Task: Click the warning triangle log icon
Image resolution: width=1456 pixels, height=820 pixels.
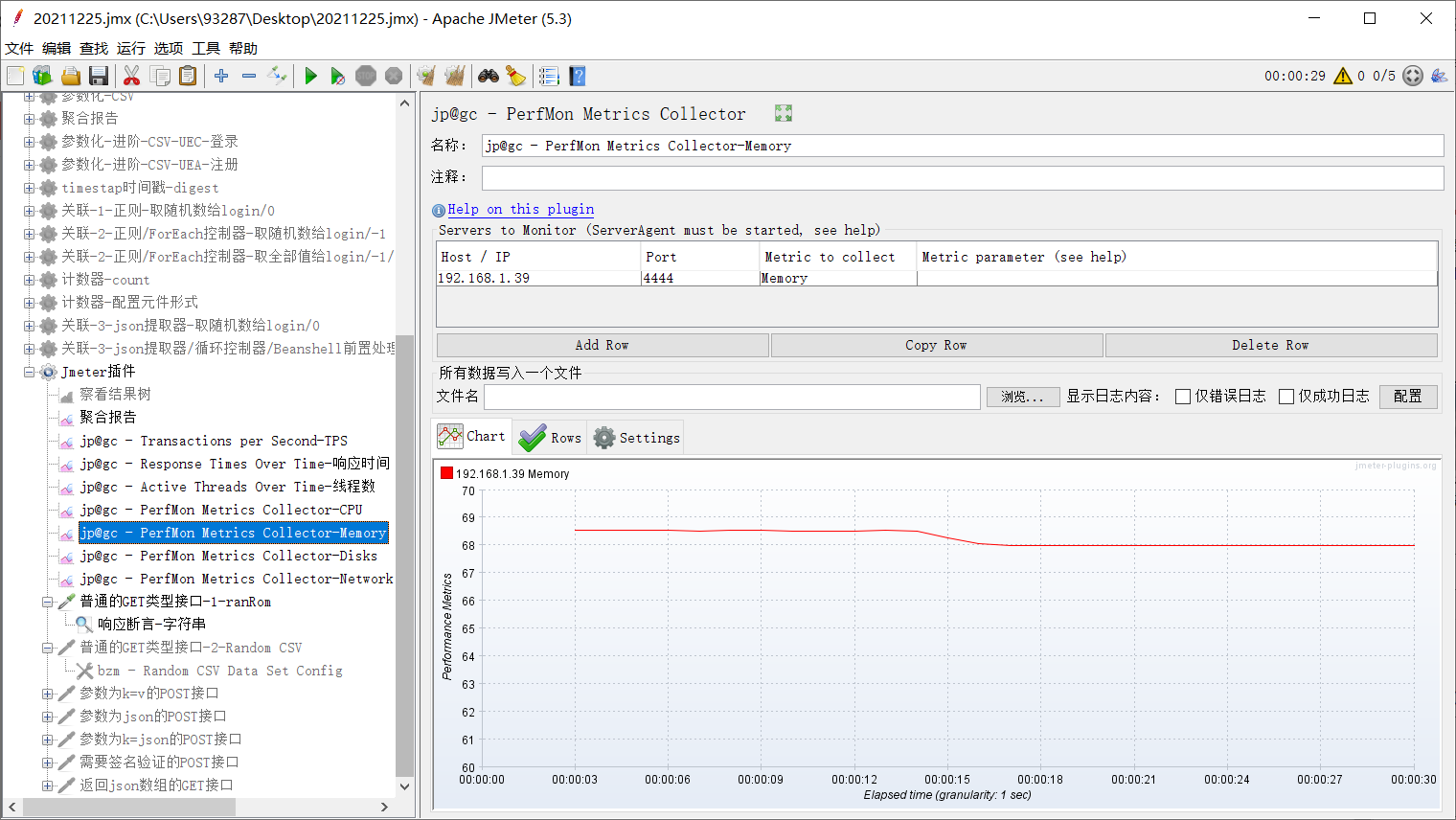Action: (1343, 76)
